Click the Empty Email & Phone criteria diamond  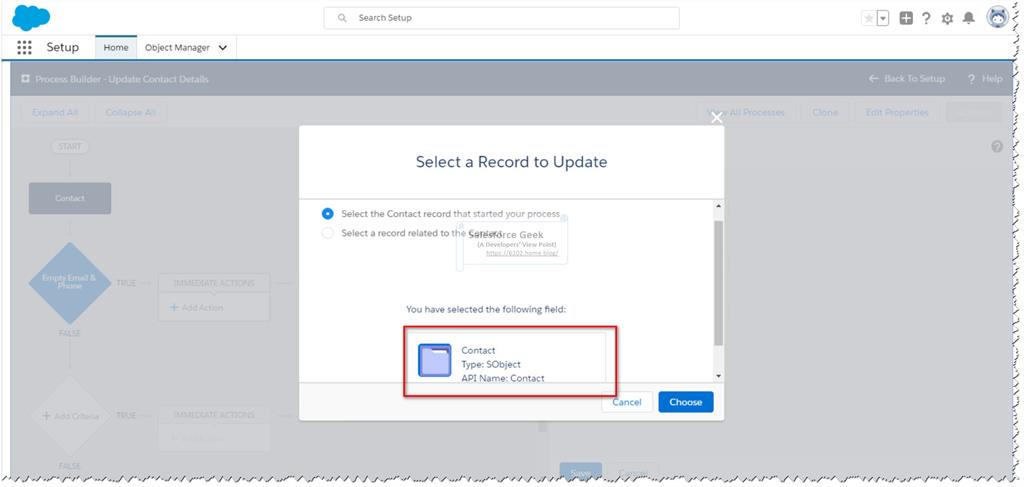69,283
